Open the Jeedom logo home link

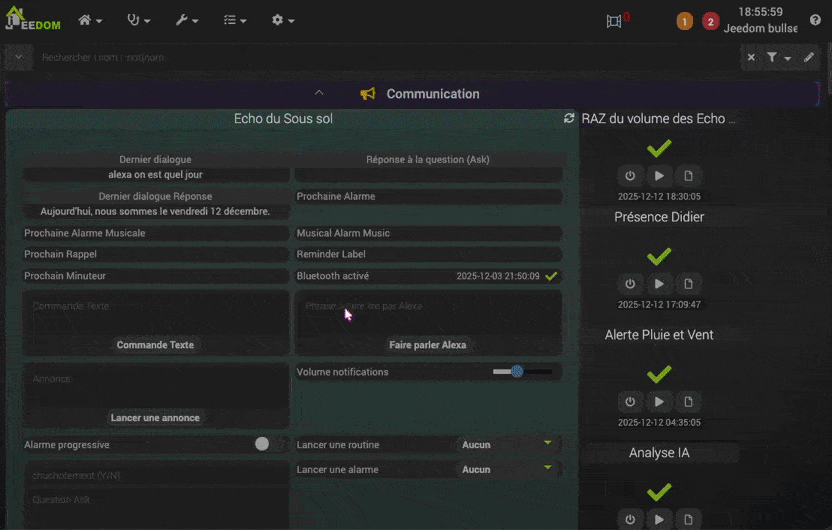tap(33, 19)
